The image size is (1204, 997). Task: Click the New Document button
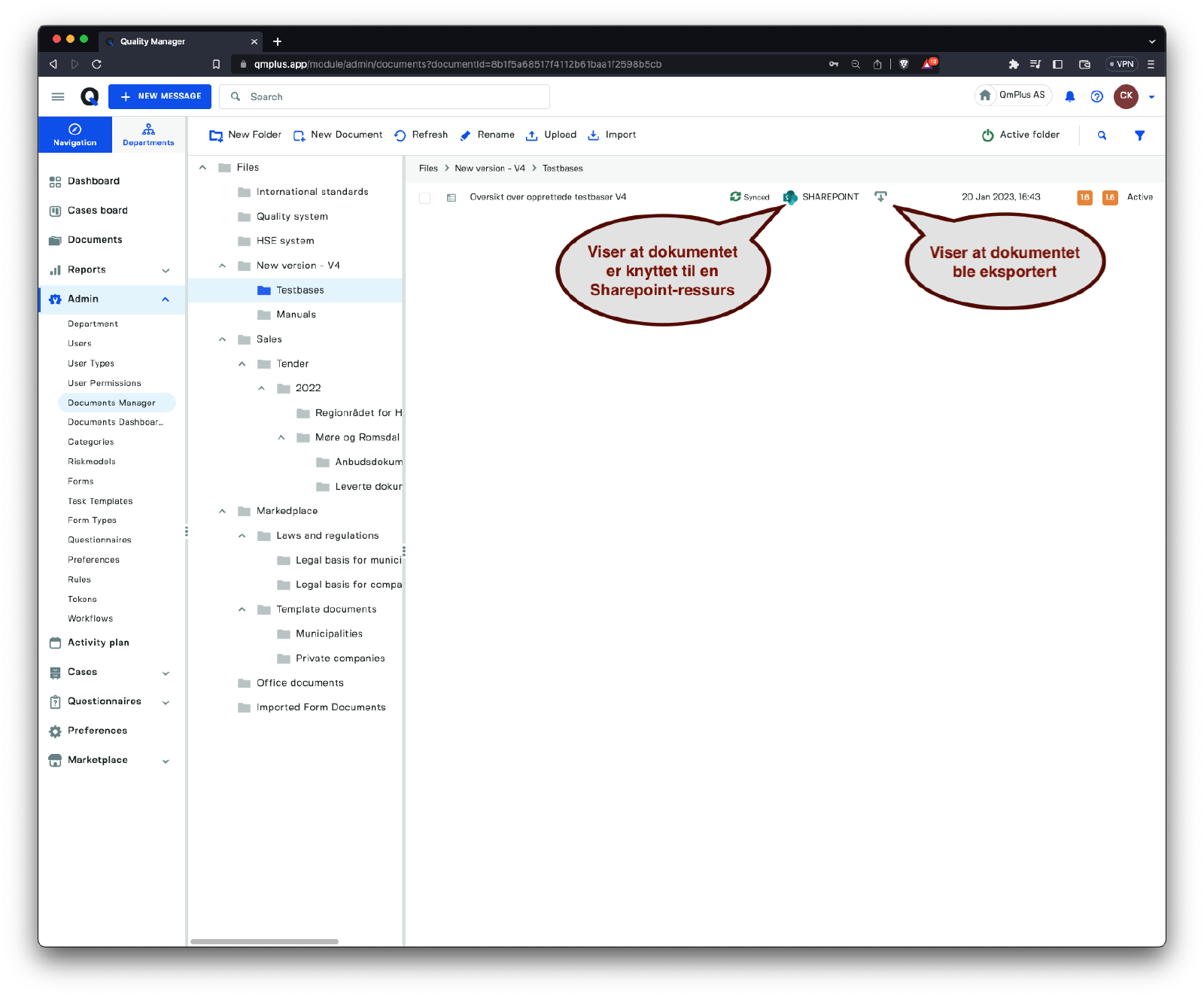(338, 135)
